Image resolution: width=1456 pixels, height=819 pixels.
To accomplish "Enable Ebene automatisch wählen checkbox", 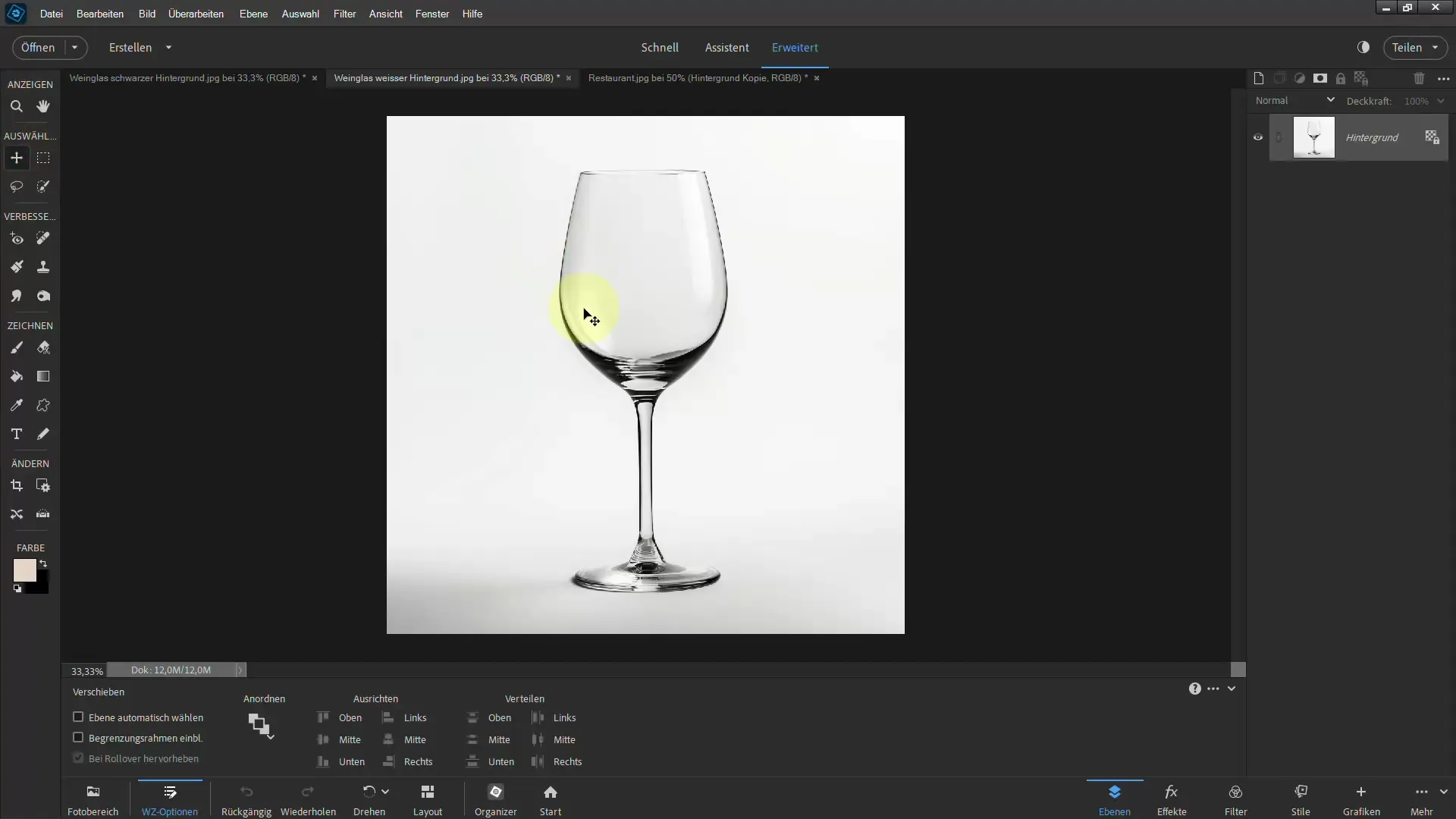I will pyautogui.click(x=78, y=717).
